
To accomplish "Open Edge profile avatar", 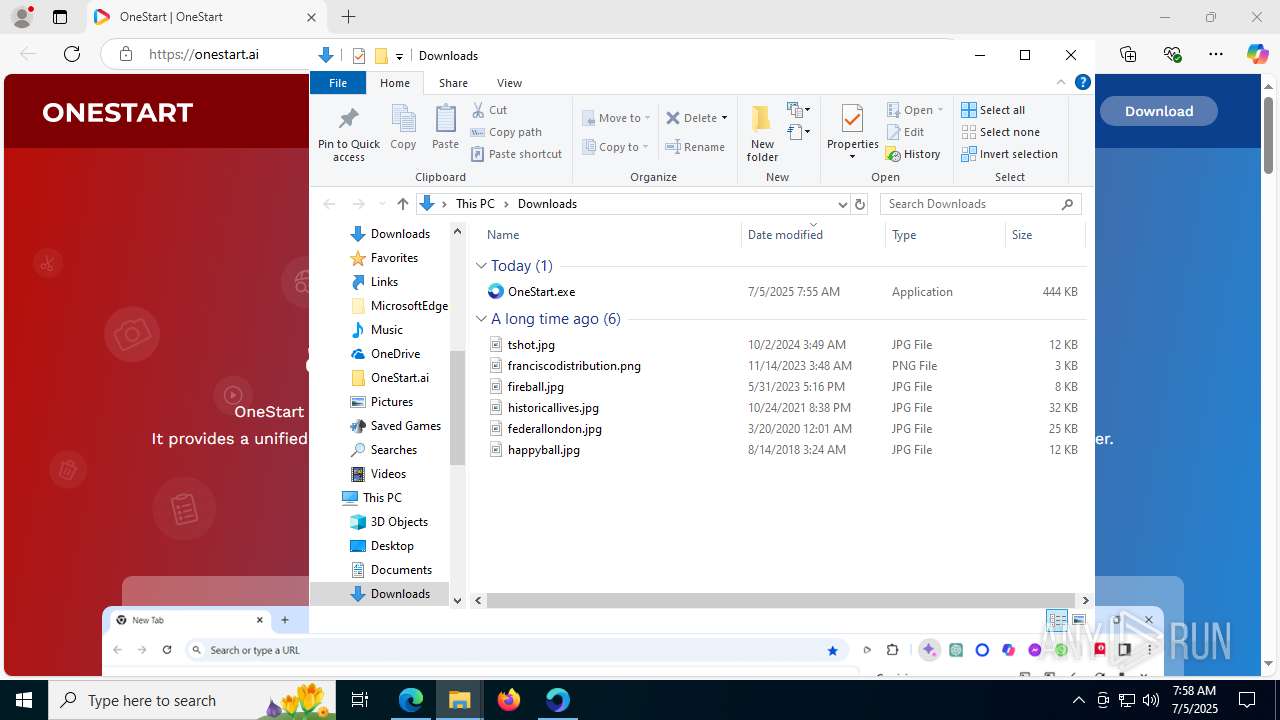I will pos(21,17).
